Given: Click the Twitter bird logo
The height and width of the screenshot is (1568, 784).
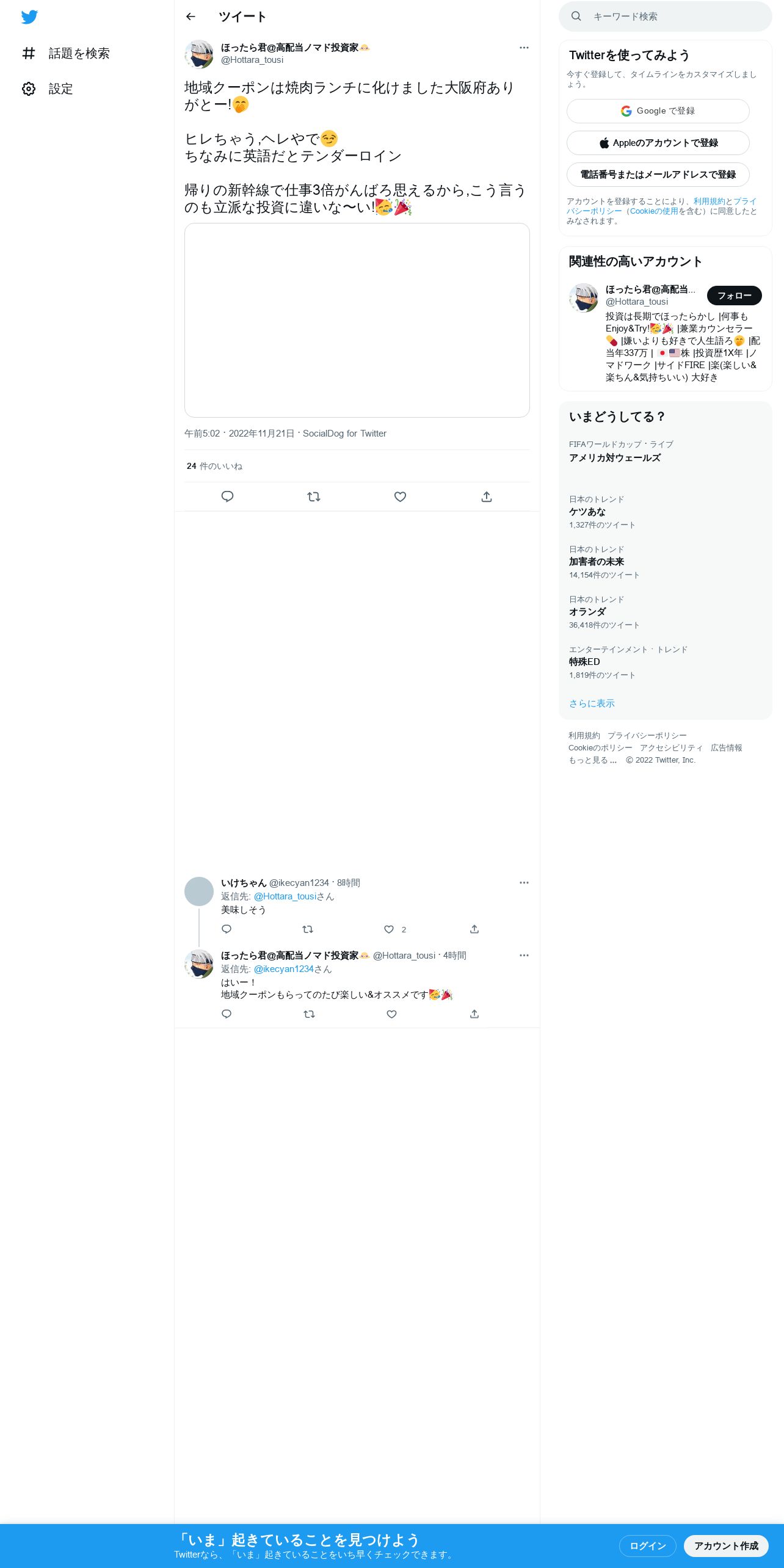Looking at the screenshot, I should coord(29,17).
